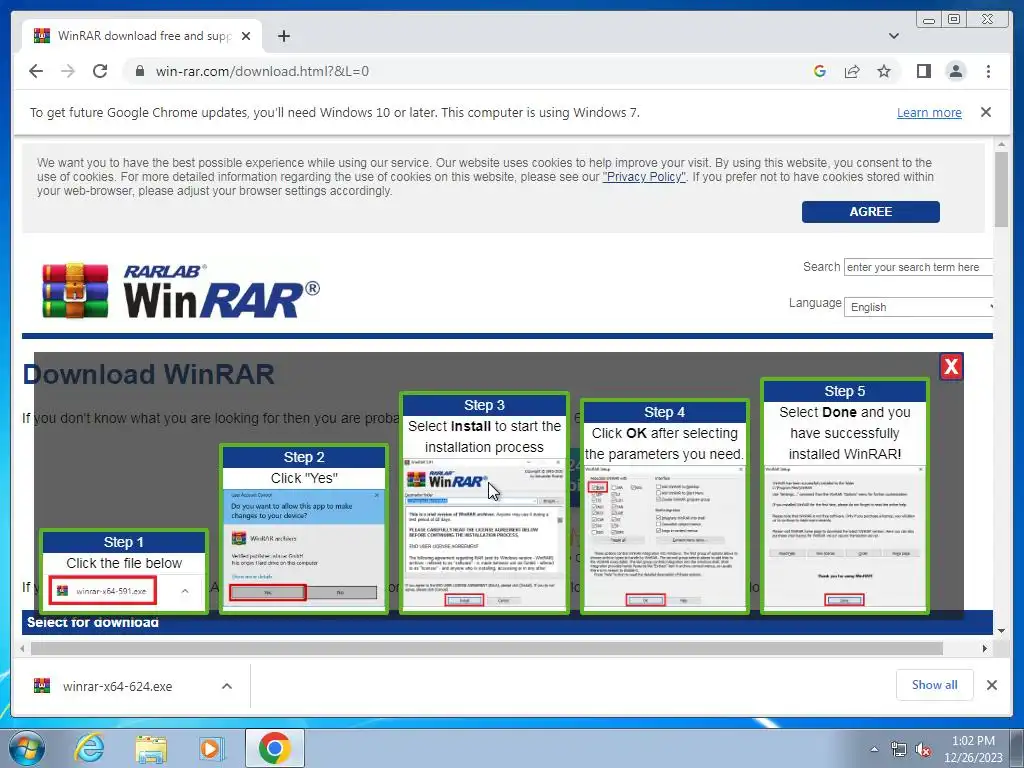Close the WinRAR download tab
Screen dimensions: 1024x768
(246, 36)
